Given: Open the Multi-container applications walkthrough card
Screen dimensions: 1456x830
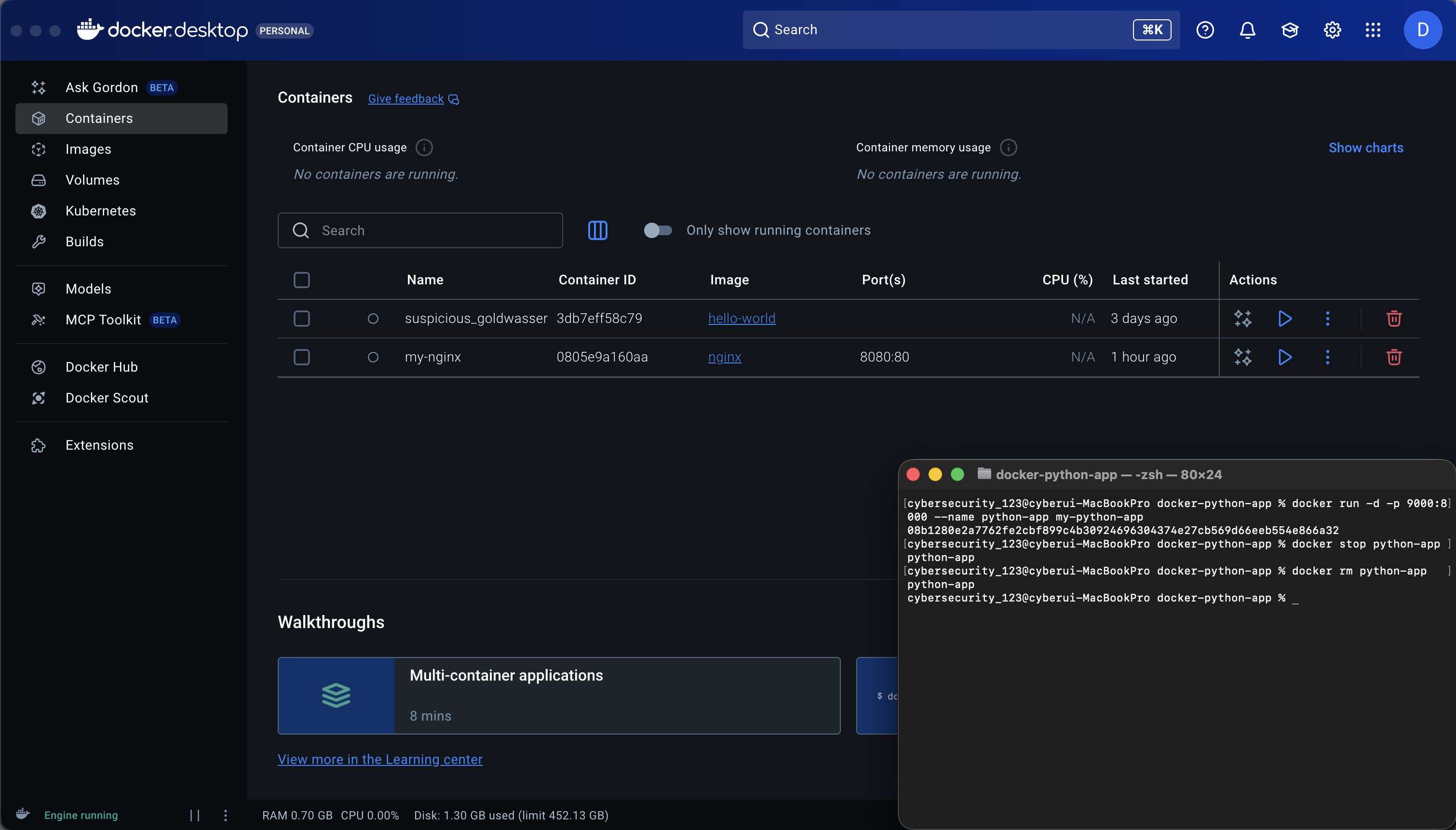Looking at the screenshot, I should point(559,696).
